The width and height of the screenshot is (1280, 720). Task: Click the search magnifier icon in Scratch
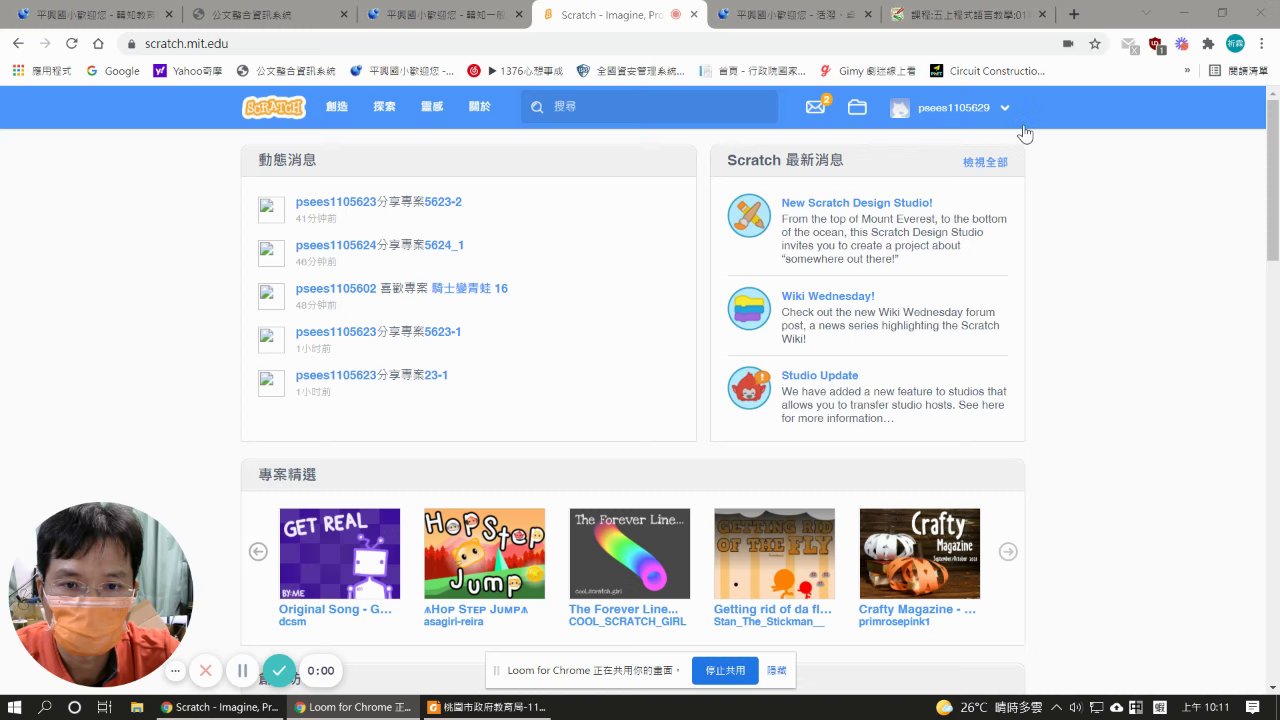click(x=537, y=107)
